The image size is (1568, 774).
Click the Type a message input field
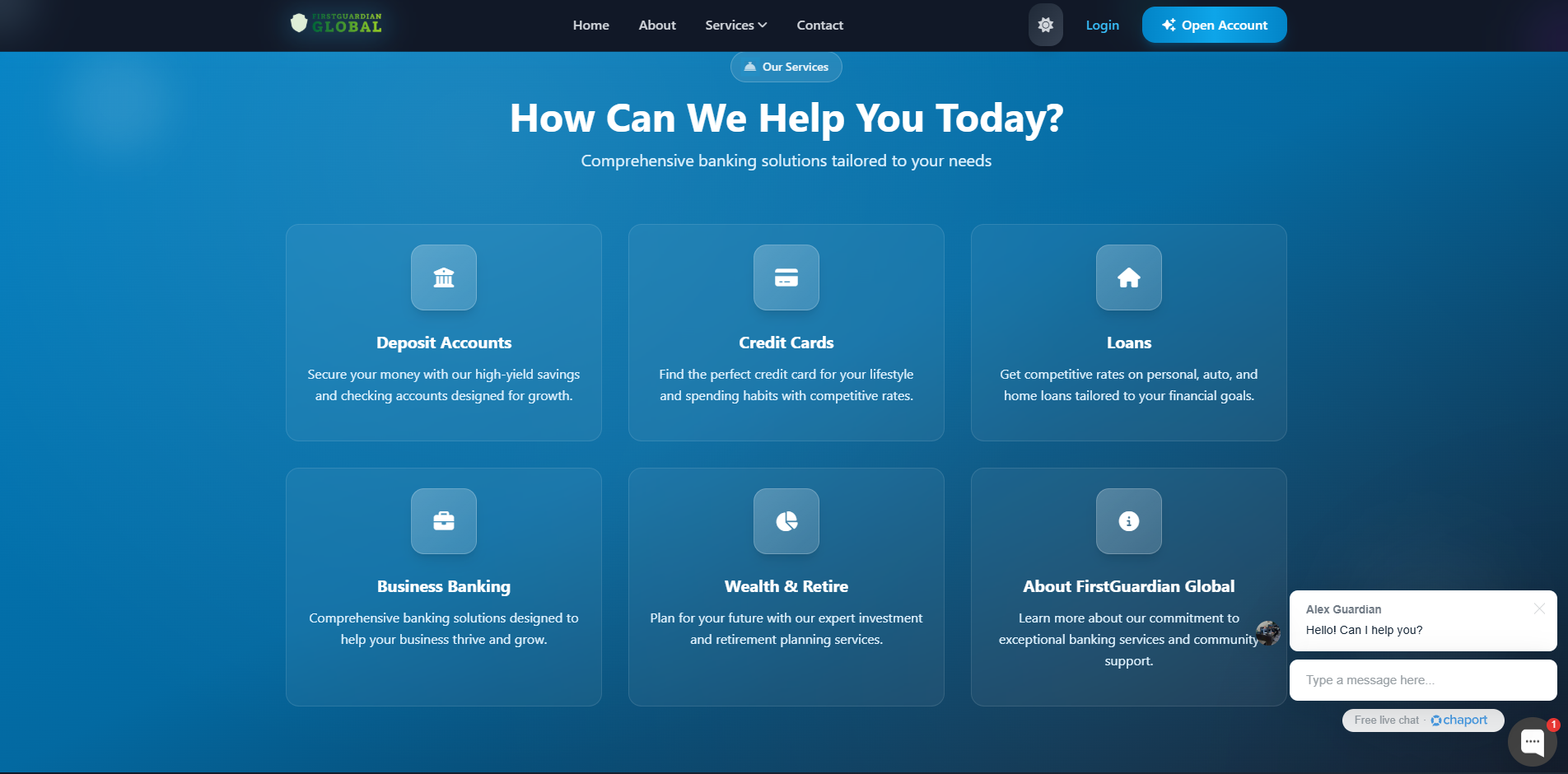[1422, 680]
